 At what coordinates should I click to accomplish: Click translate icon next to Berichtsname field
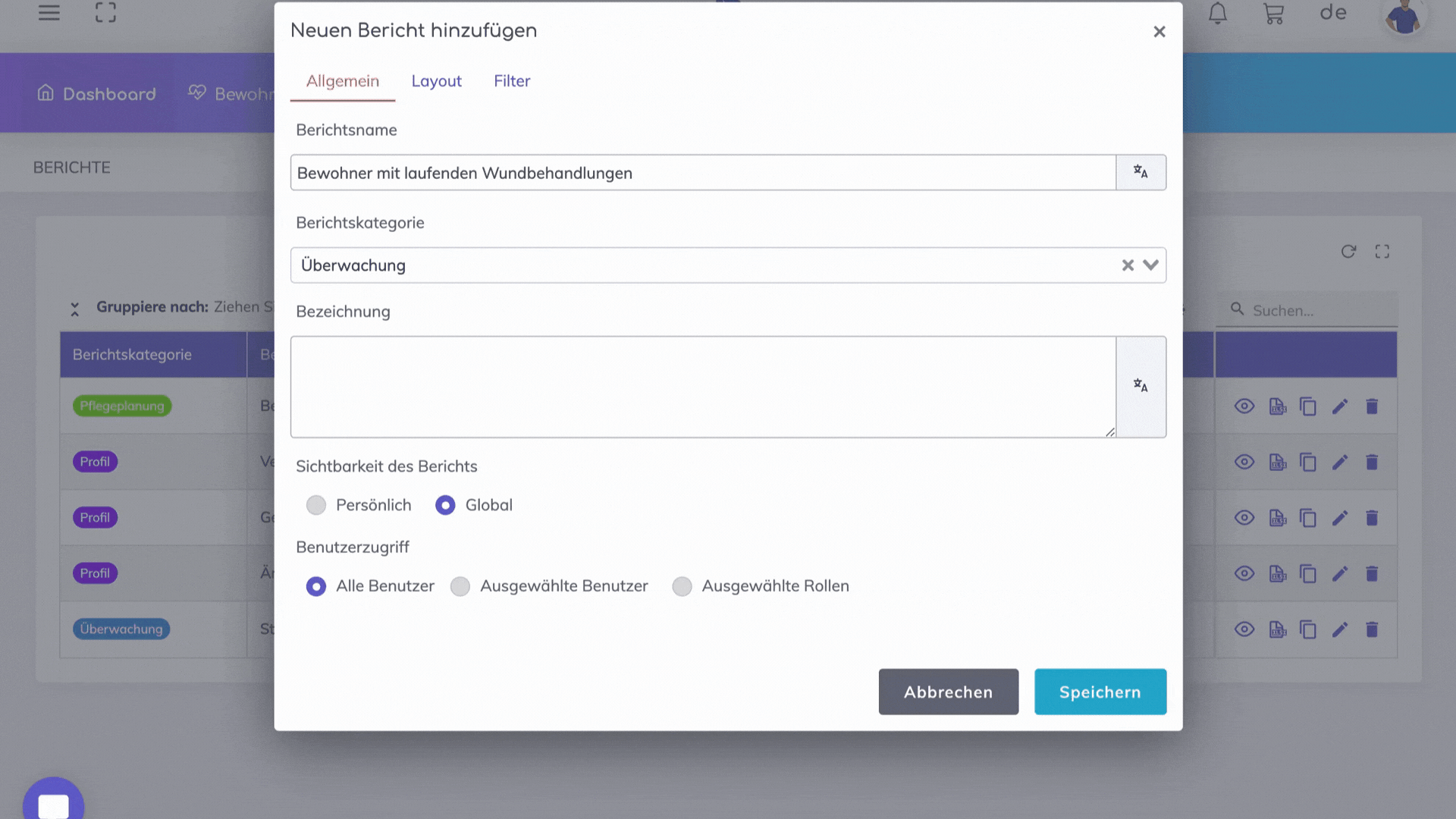point(1141,172)
